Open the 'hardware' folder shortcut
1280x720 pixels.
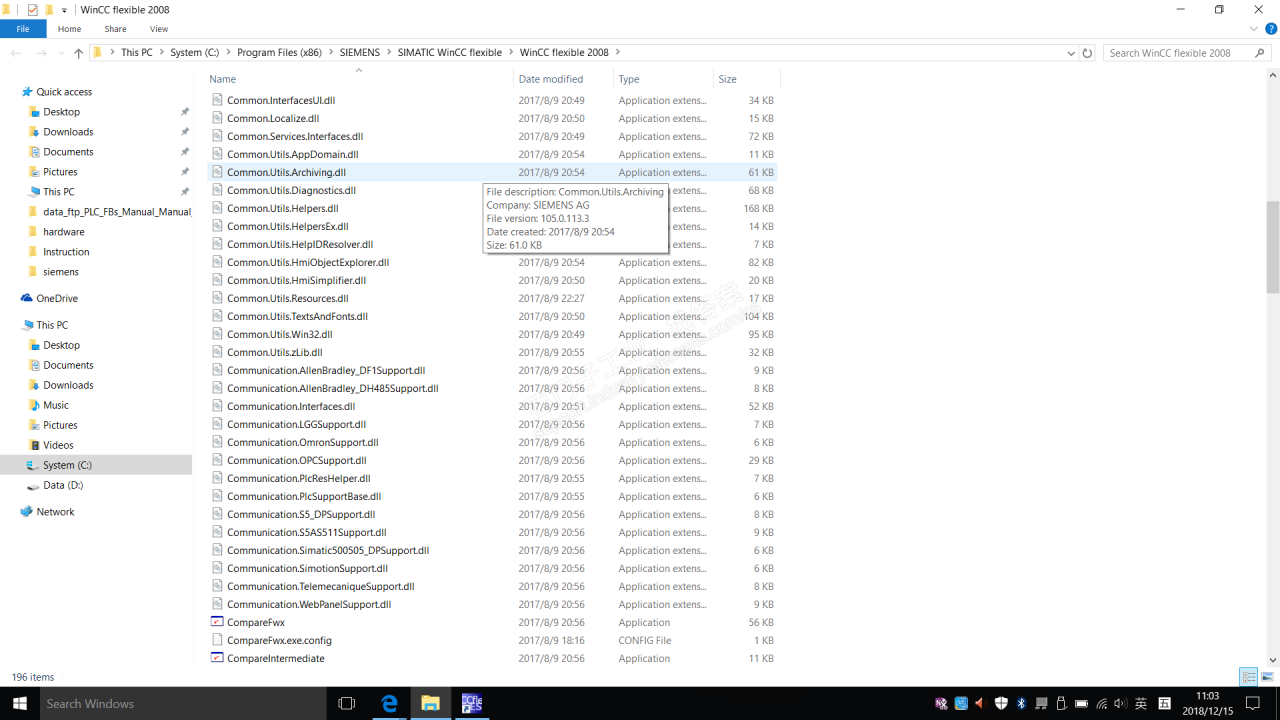coord(64,232)
